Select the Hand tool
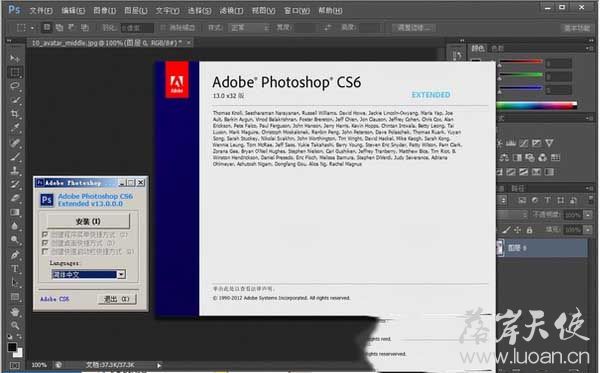Image resolution: width=600 pixels, height=373 pixels. [x=15, y=311]
